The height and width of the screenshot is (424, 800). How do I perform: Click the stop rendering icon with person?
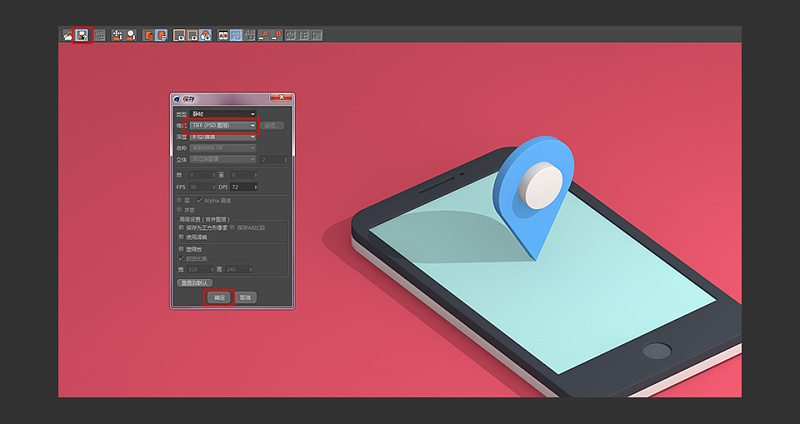pos(131,35)
